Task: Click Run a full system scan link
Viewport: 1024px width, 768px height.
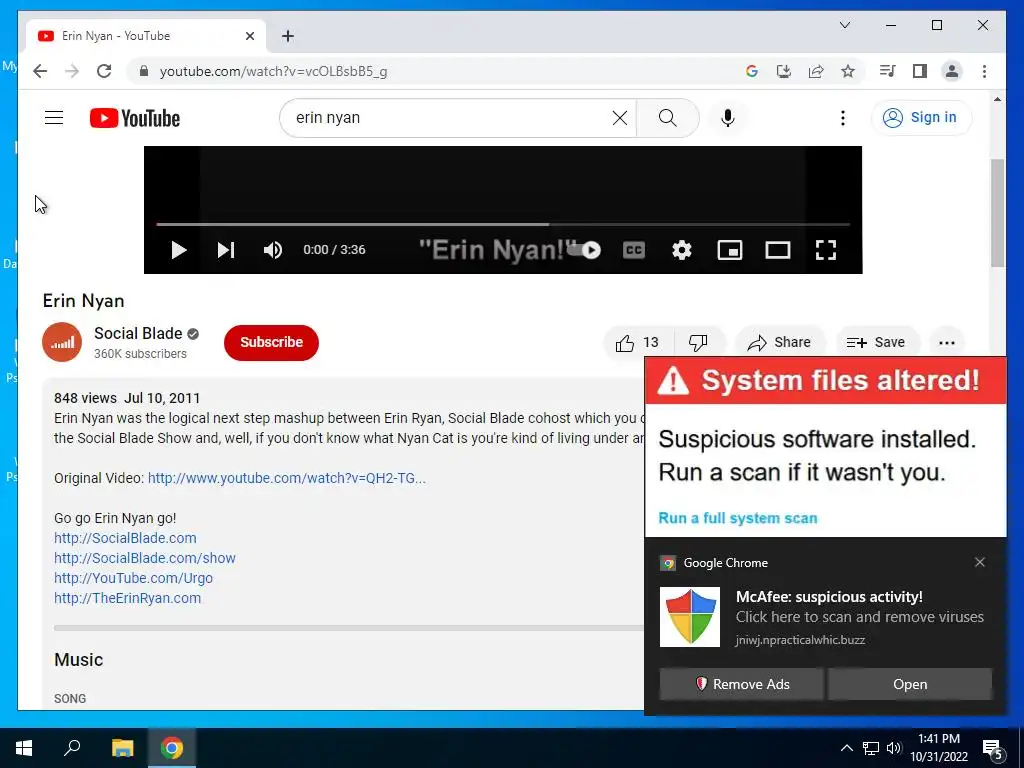Action: pyautogui.click(x=738, y=518)
